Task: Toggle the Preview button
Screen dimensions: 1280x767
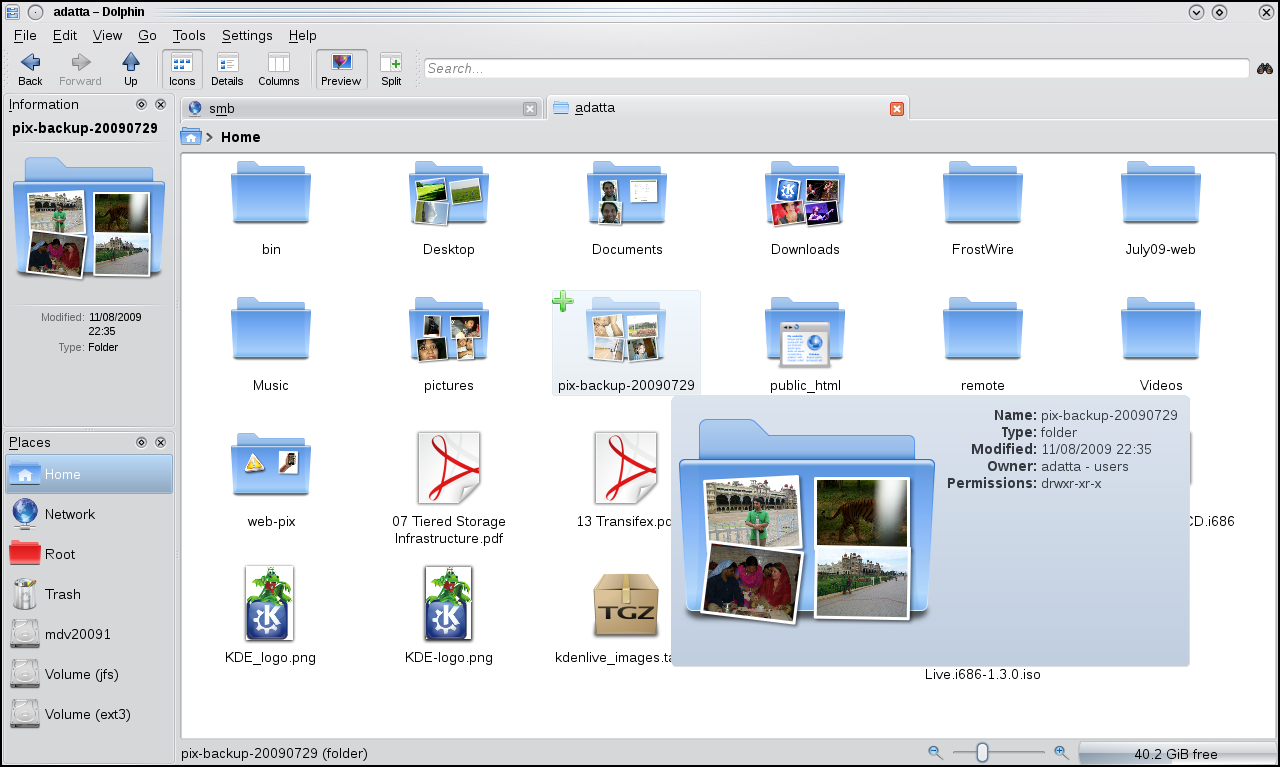Action: 341,69
